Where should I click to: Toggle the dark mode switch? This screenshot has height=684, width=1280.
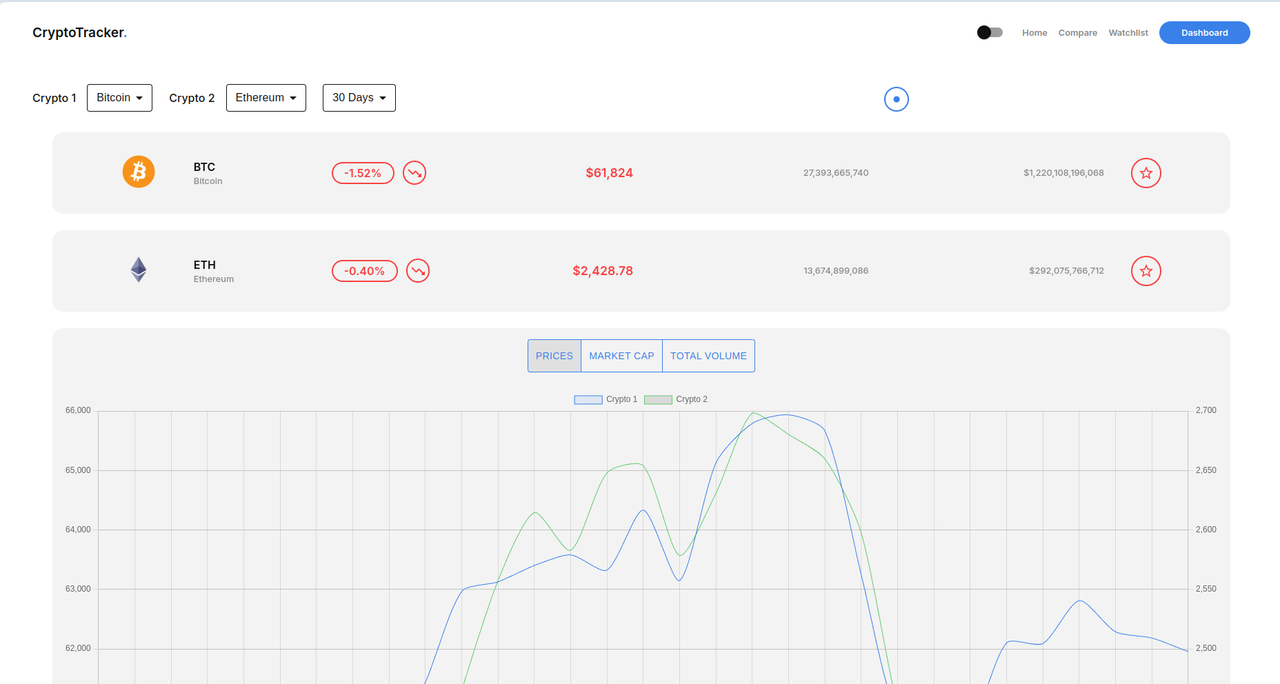990,33
